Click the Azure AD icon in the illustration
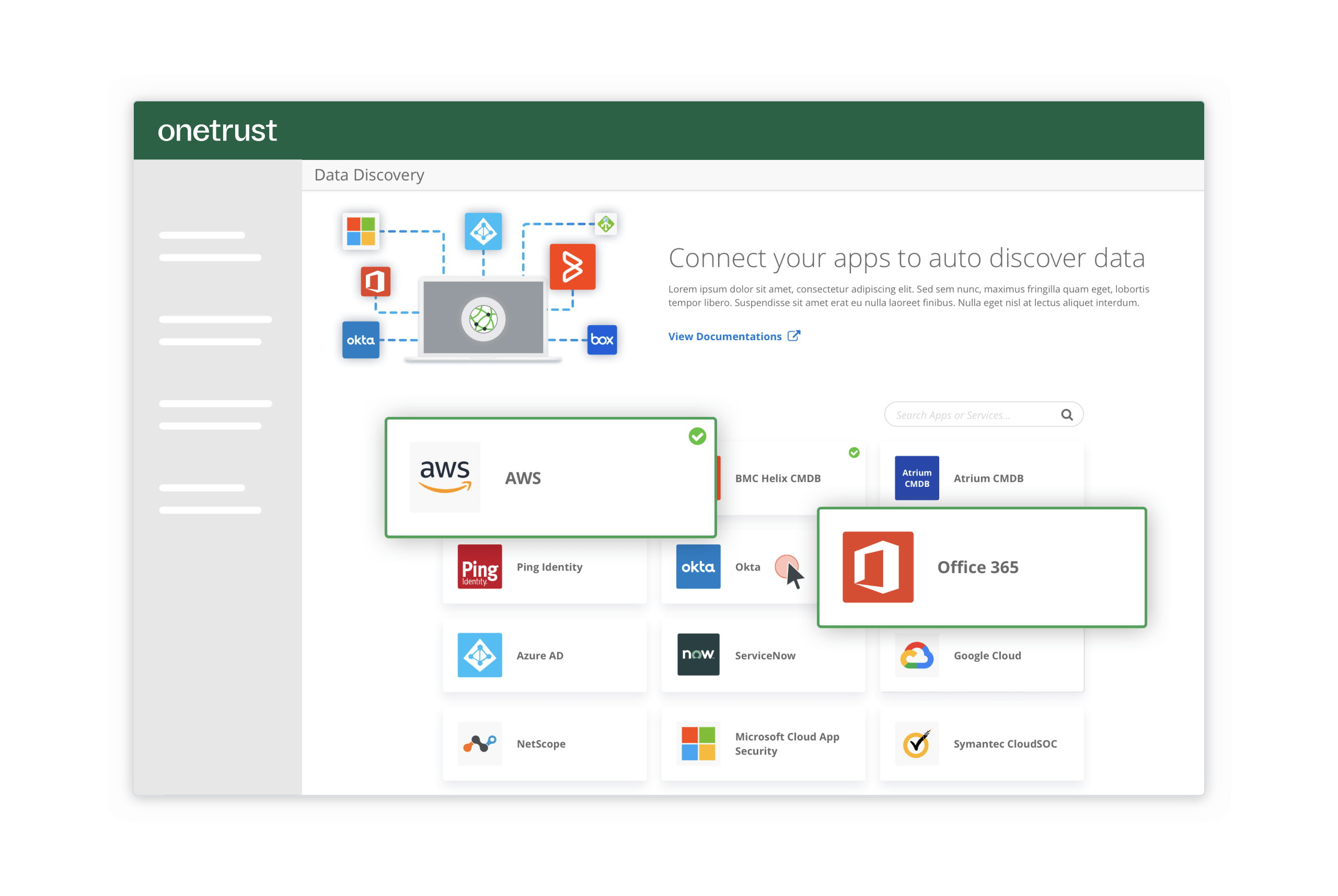This screenshot has height=896, width=1338. (483, 231)
